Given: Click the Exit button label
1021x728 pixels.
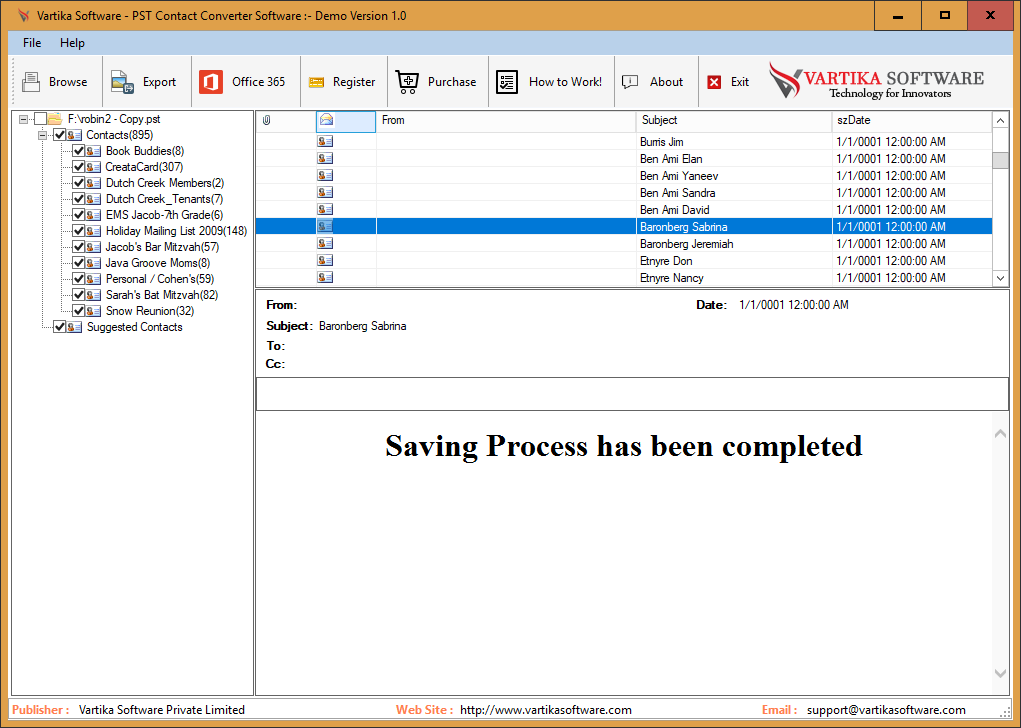Looking at the screenshot, I should 740,82.
